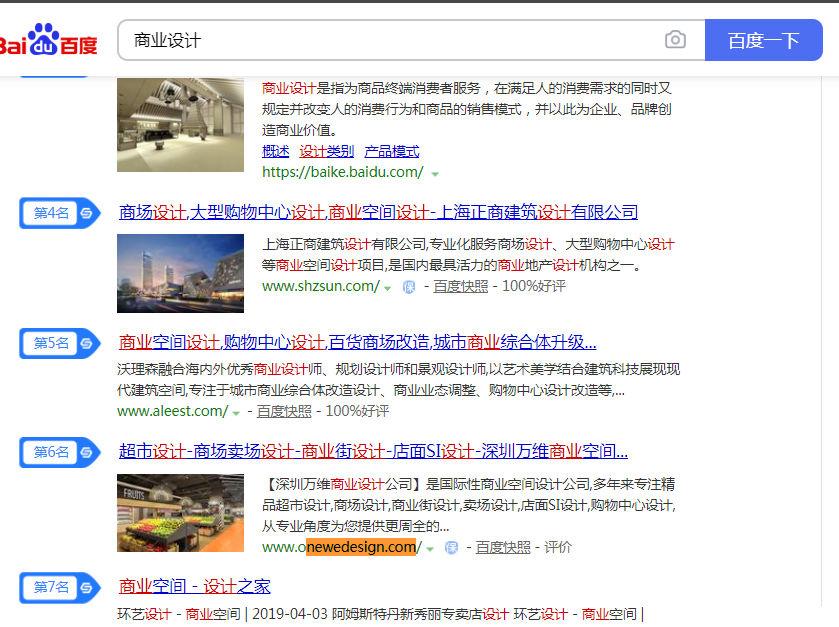Viewport: 839px width, 627px height.
Task: Click the 第4名 rank badge
Action: pos(59,213)
